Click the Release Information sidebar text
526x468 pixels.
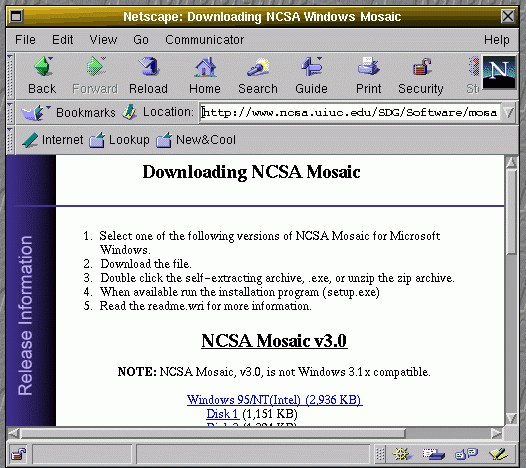pos(25,315)
